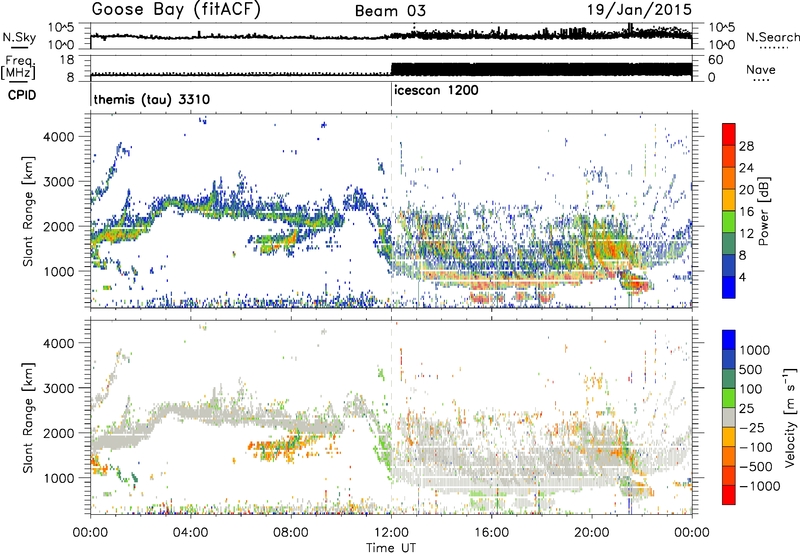Click the Slant Range label of power panel
Screen dimensions: 800x554
click(29, 211)
